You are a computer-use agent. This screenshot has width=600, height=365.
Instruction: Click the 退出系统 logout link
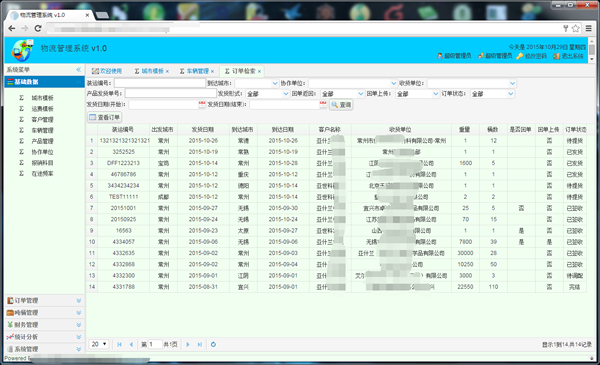tap(568, 56)
